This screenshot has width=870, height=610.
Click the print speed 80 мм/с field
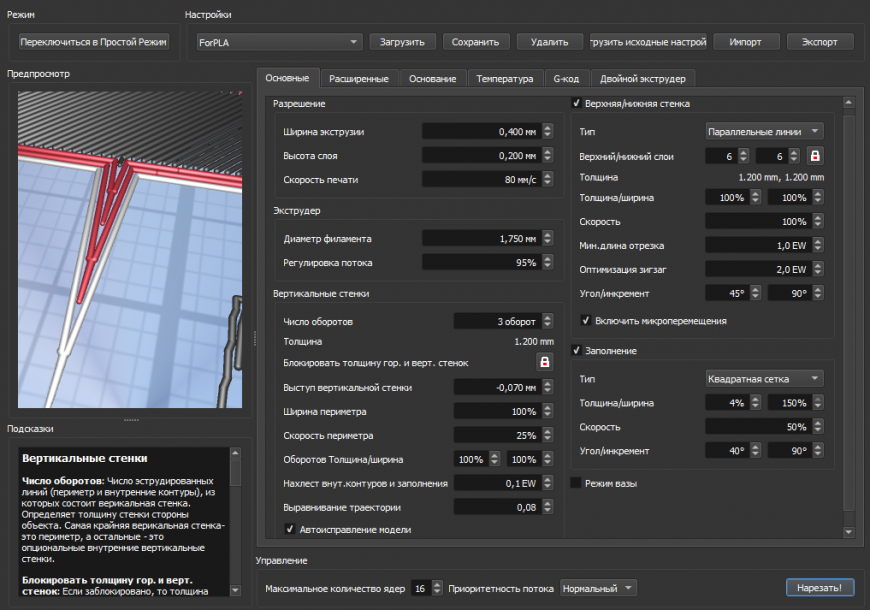click(x=482, y=179)
